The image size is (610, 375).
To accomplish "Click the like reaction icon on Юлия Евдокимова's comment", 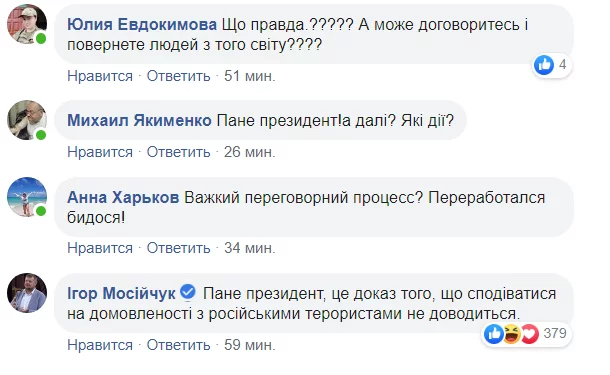I will (544, 65).
